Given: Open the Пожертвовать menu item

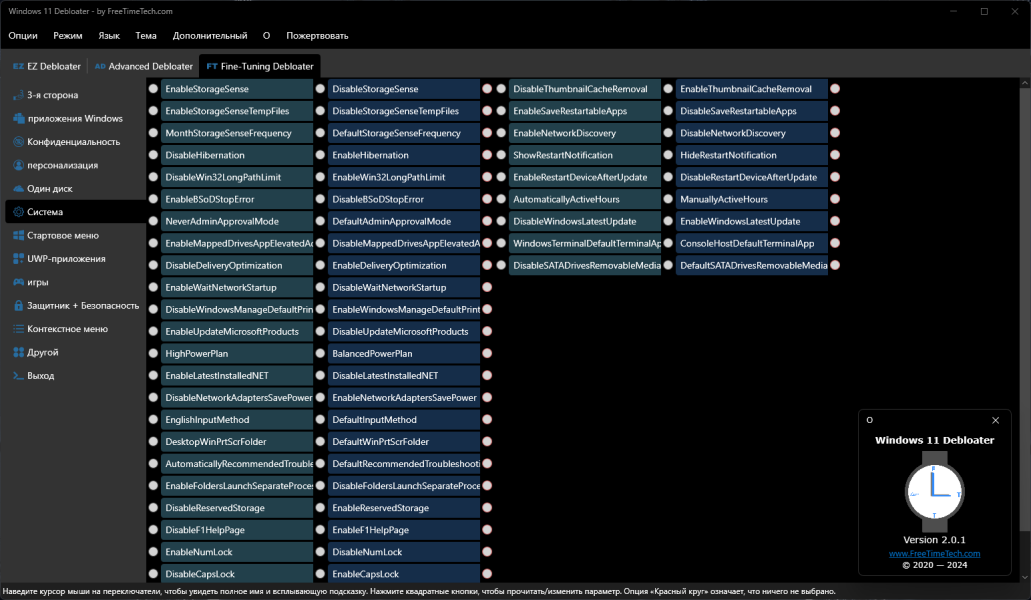Looking at the screenshot, I should [317, 35].
